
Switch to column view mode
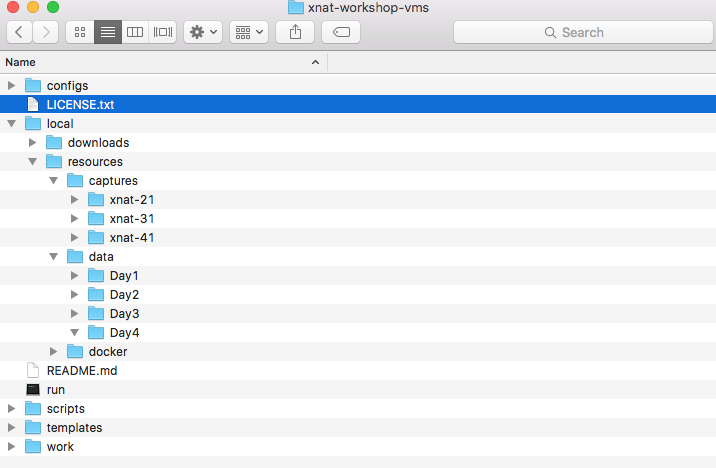click(135, 32)
